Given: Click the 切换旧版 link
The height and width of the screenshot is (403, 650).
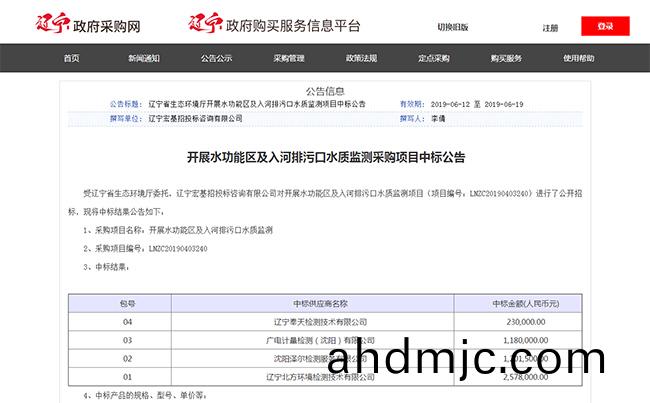Looking at the screenshot, I should click(453, 27).
